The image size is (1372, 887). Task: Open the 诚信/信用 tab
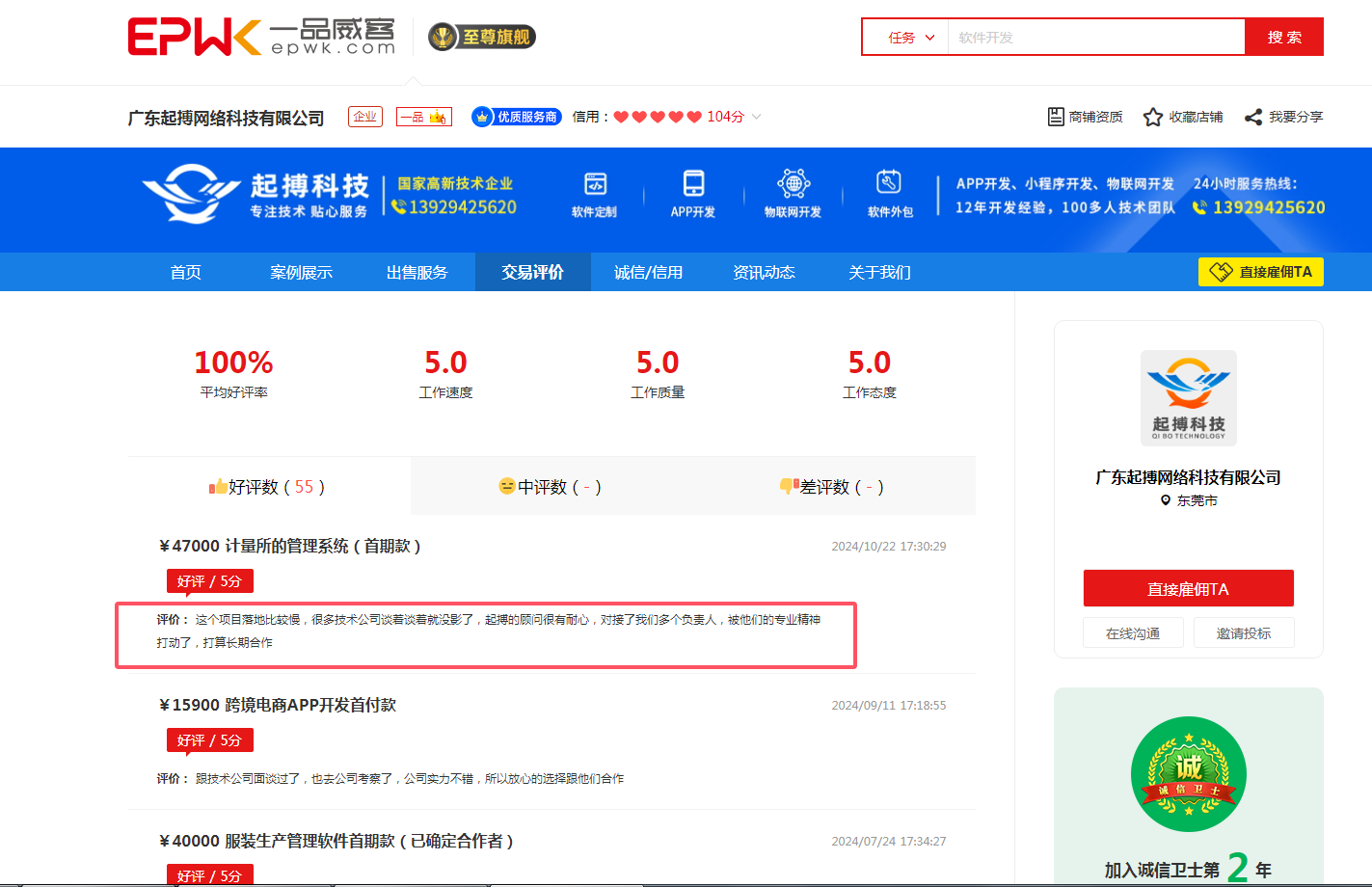pos(648,272)
